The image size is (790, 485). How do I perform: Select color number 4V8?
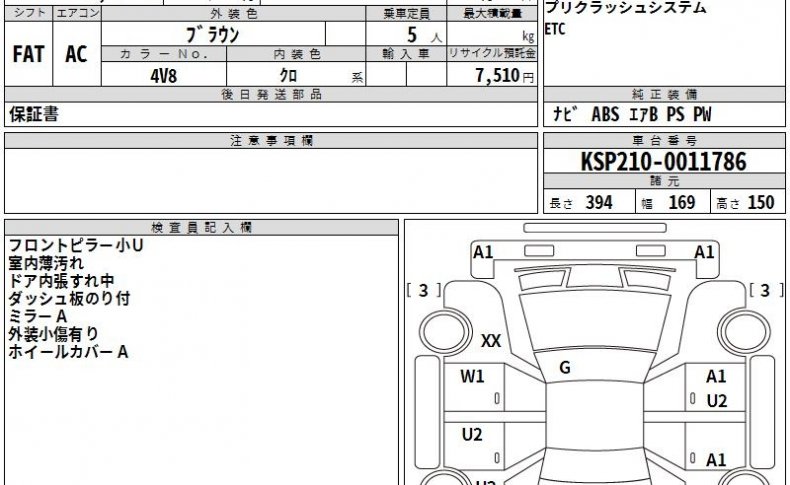click(163, 76)
